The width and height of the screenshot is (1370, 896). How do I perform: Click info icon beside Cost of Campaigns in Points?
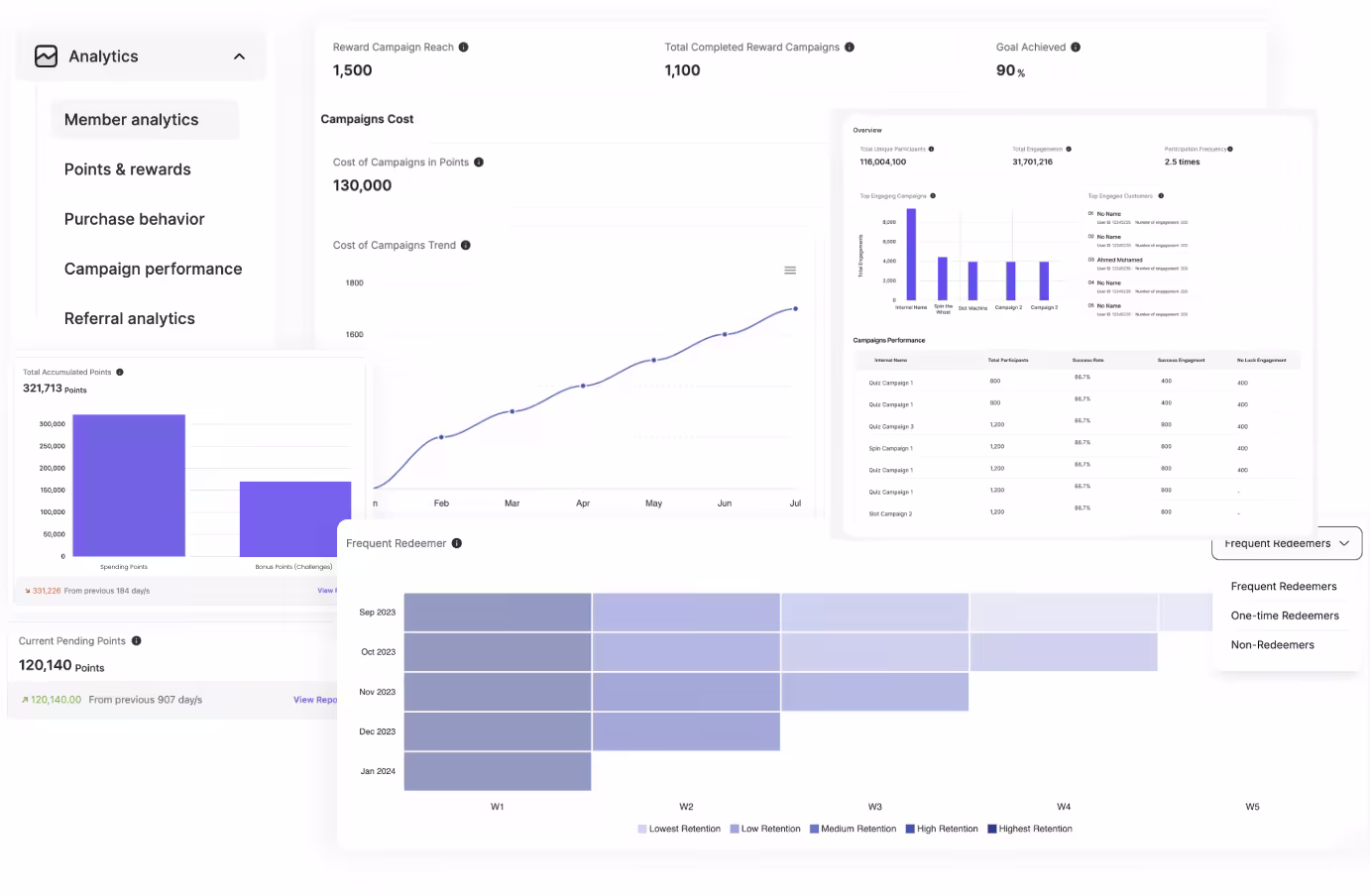(x=479, y=163)
